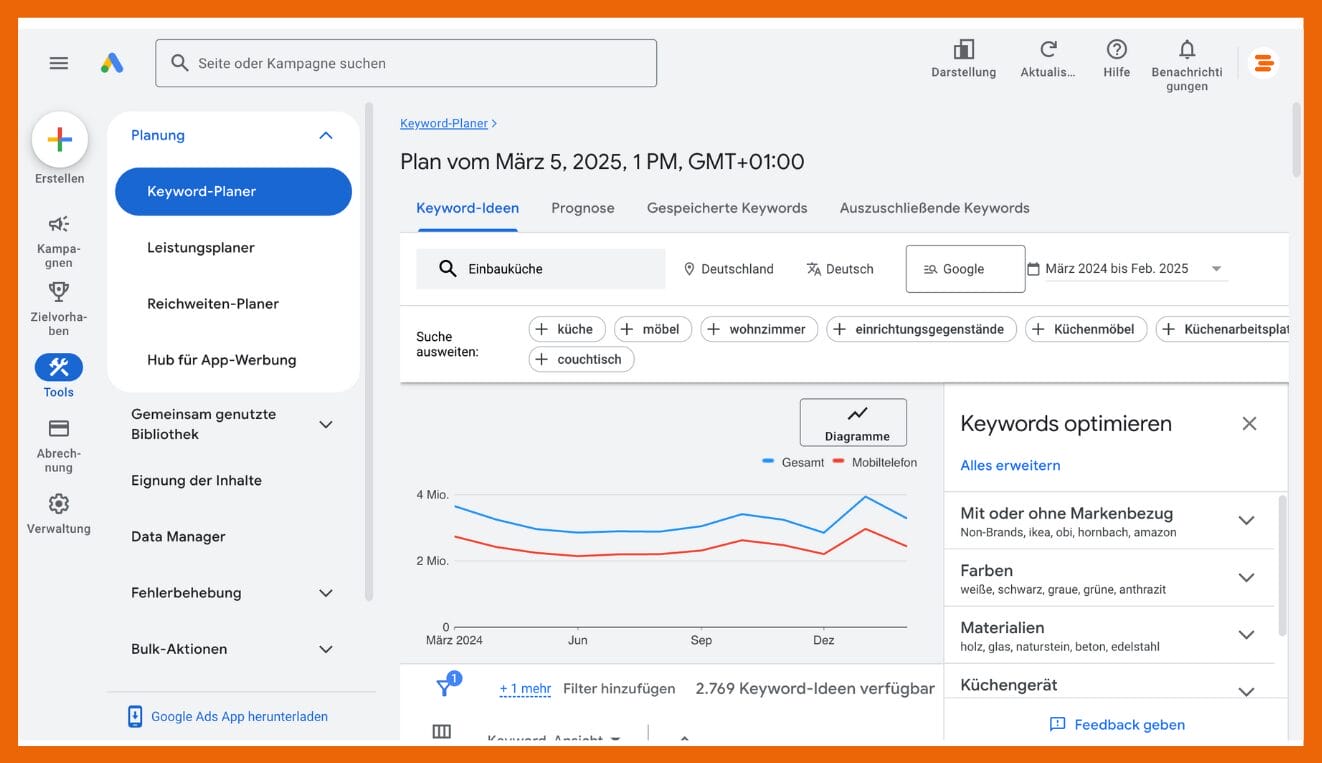
Task: Switch to Gespeicherte Keywords tab
Action: click(727, 208)
